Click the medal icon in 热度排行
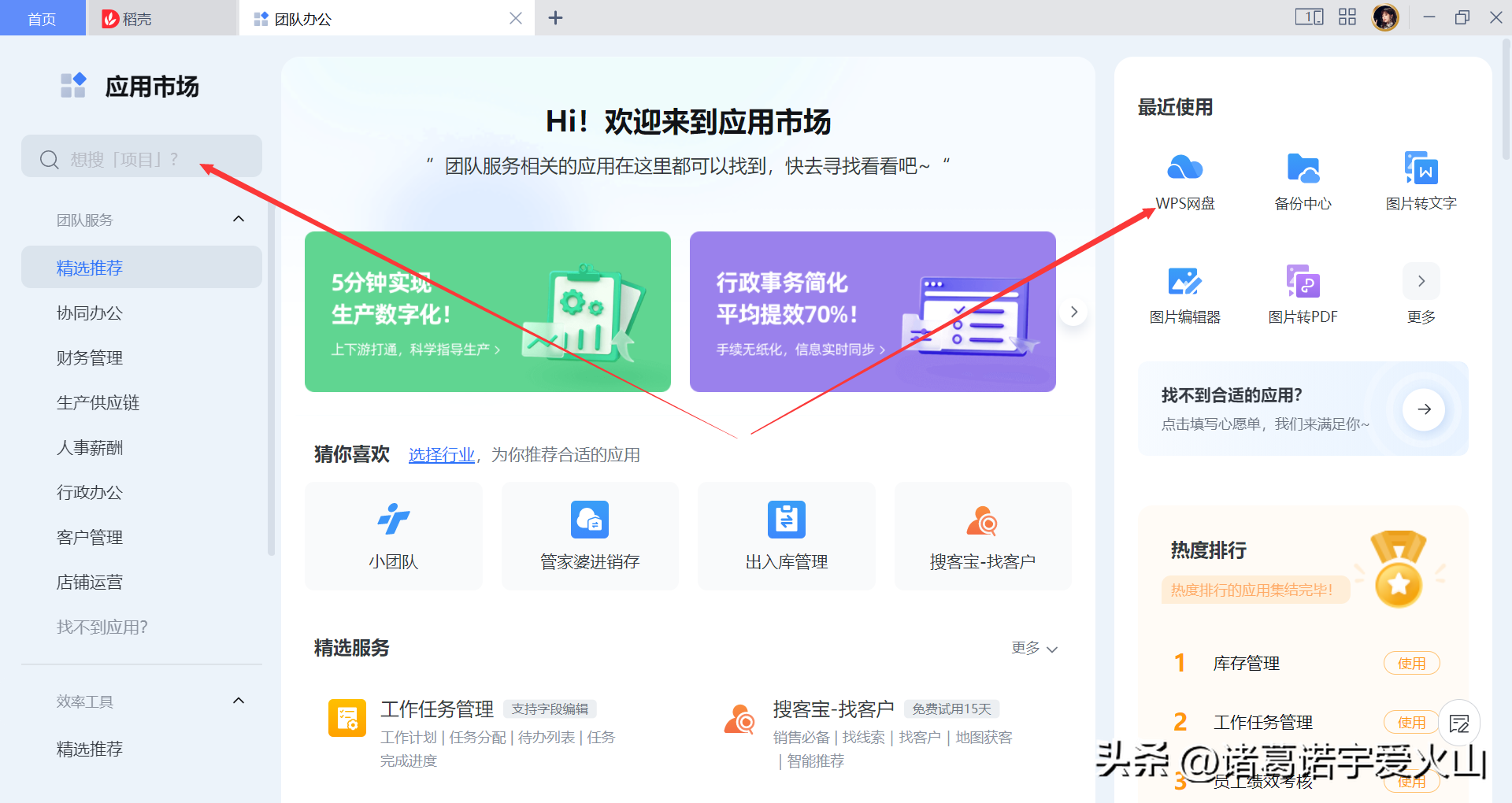The height and width of the screenshot is (803, 1512). pos(1399,568)
